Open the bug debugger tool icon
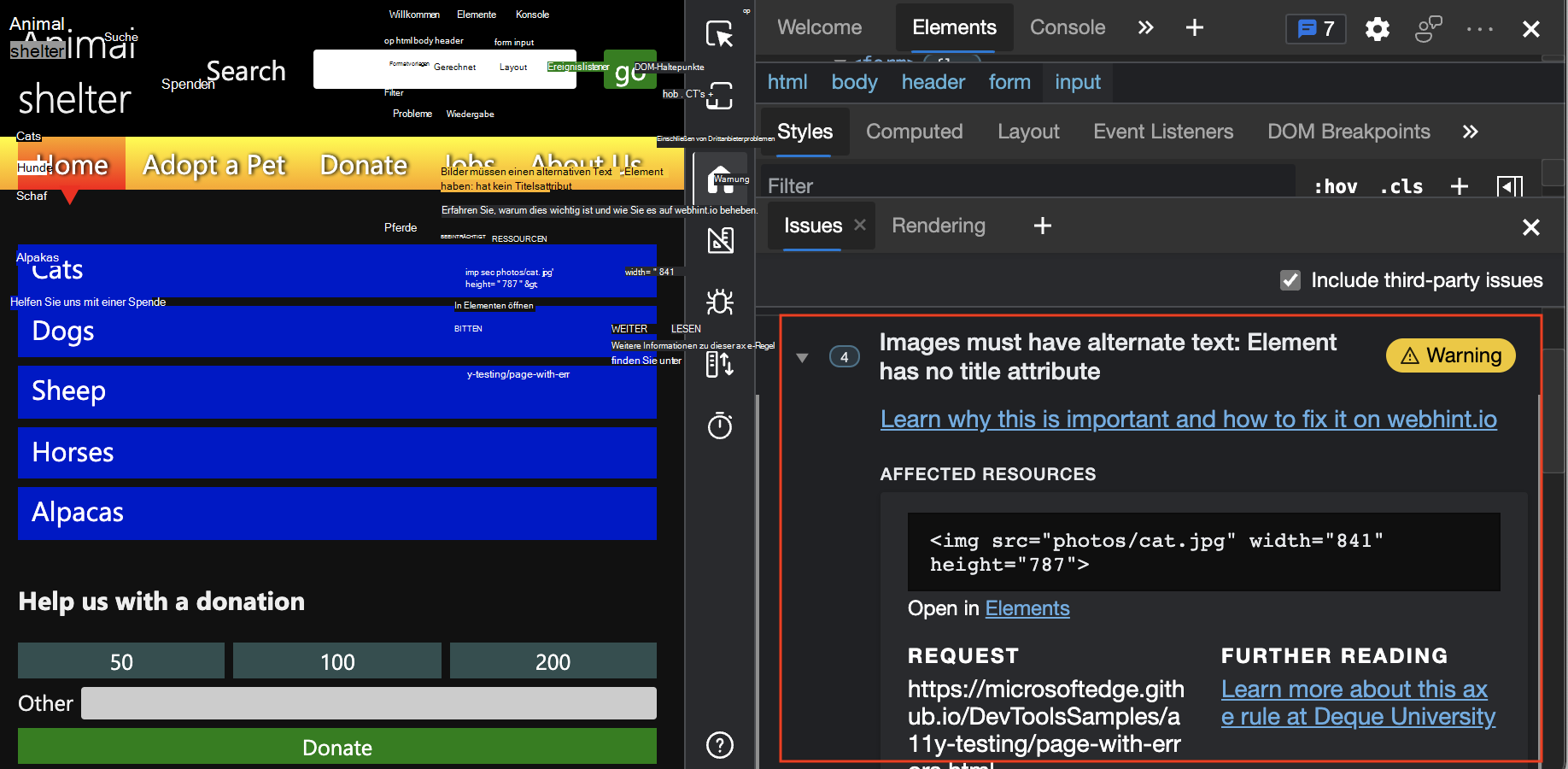Screen dimensions: 1568x769 click(x=720, y=302)
